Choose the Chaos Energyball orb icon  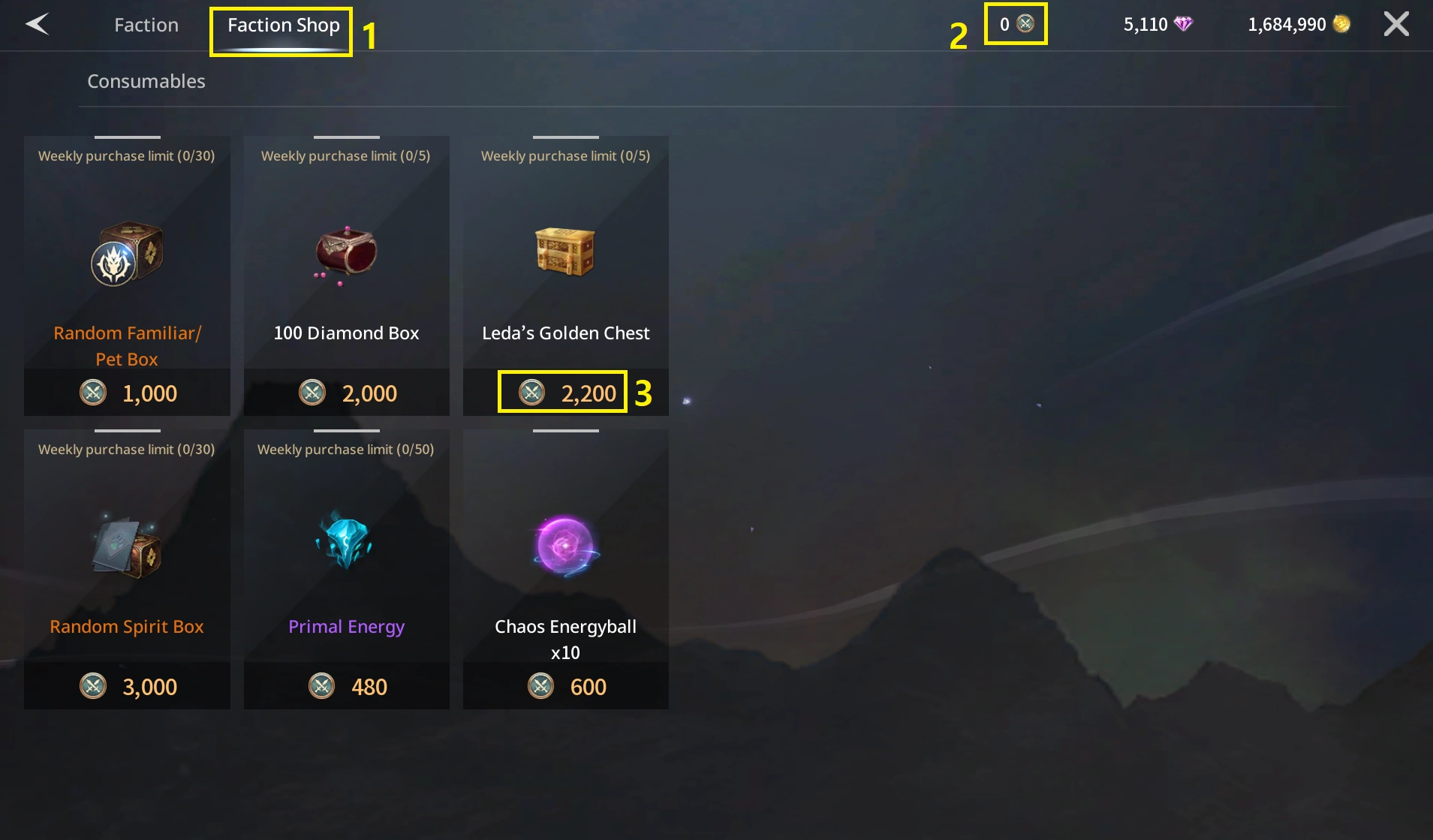(x=566, y=546)
